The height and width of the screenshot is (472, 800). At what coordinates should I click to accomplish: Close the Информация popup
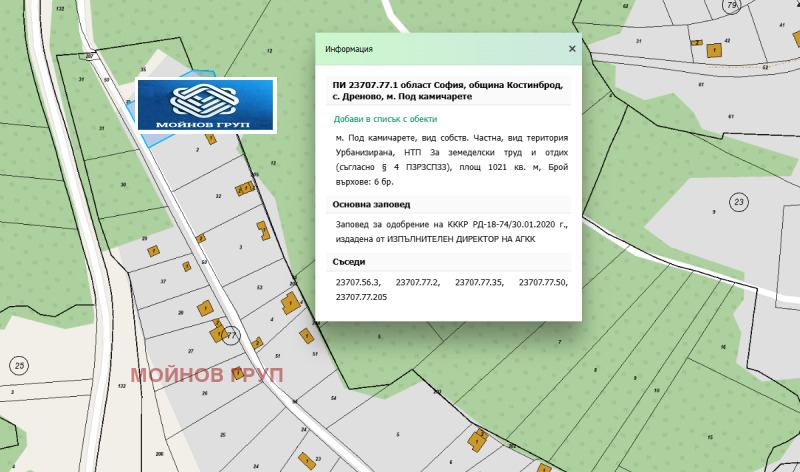pyautogui.click(x=572, y=48)
